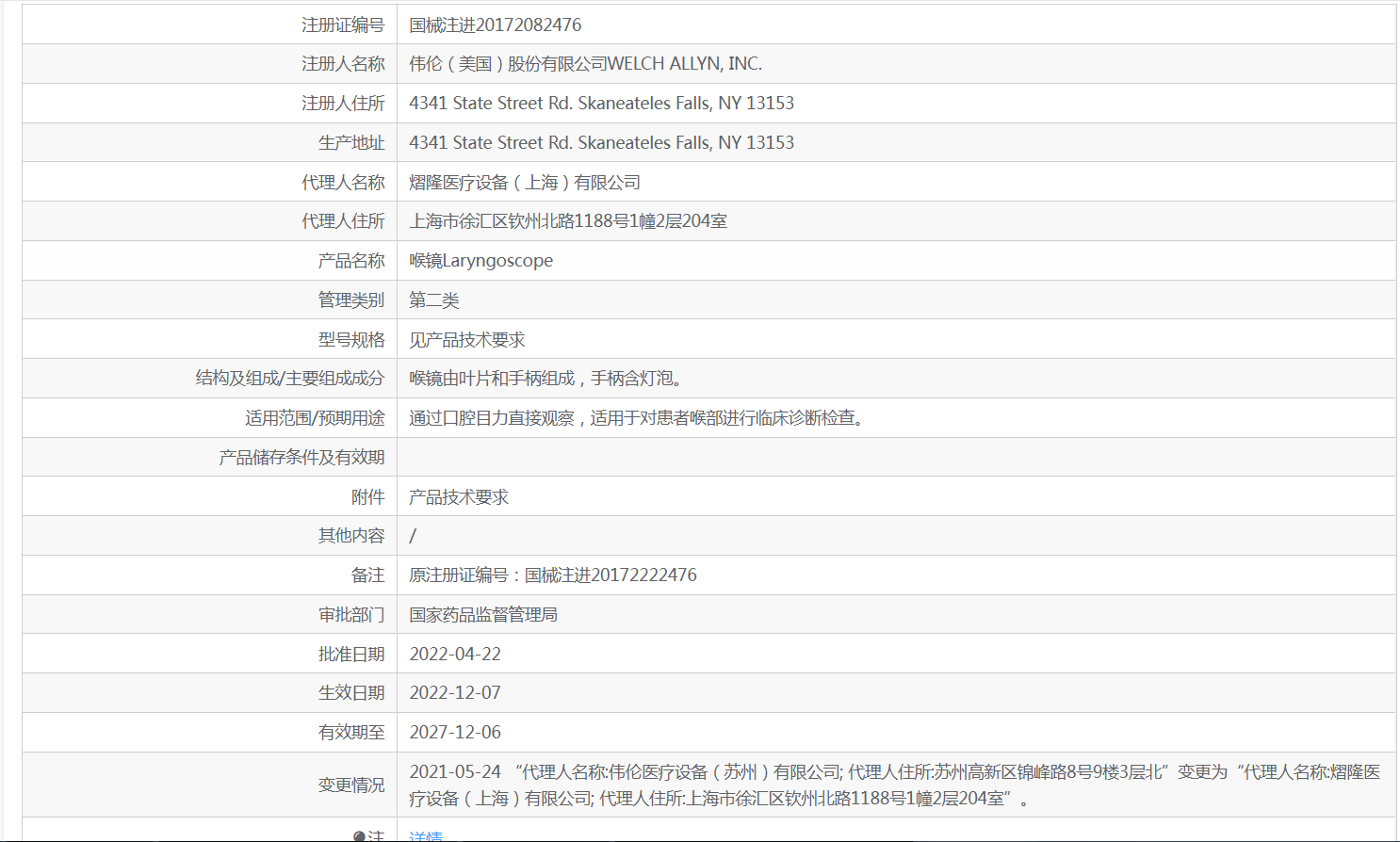The width and height of the screenshot is (1400, 842).
Task: Click the 有效期至 label
Action: coord(351,733)
